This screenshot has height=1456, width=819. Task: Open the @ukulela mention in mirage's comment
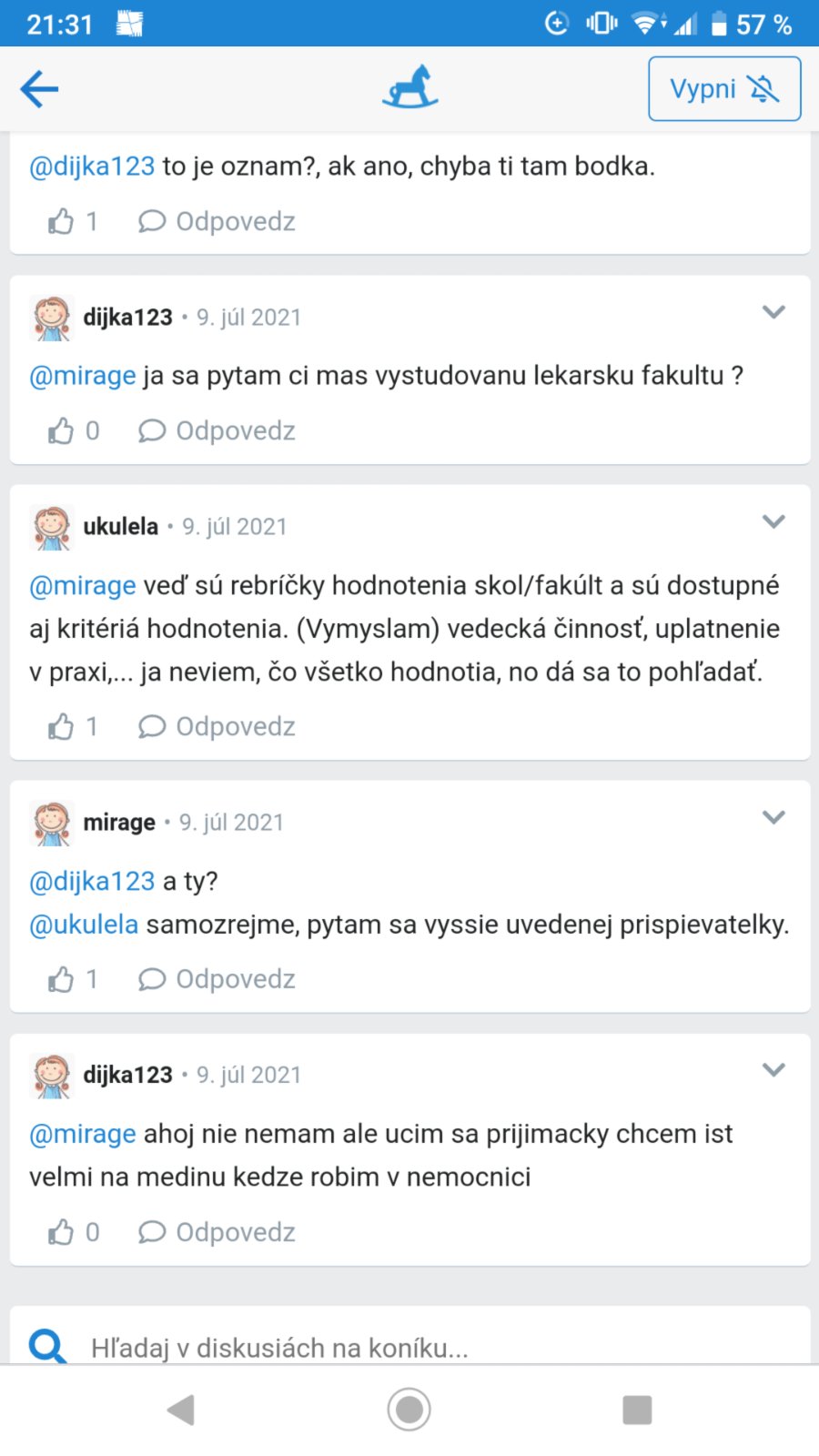[x=84, y=925]
